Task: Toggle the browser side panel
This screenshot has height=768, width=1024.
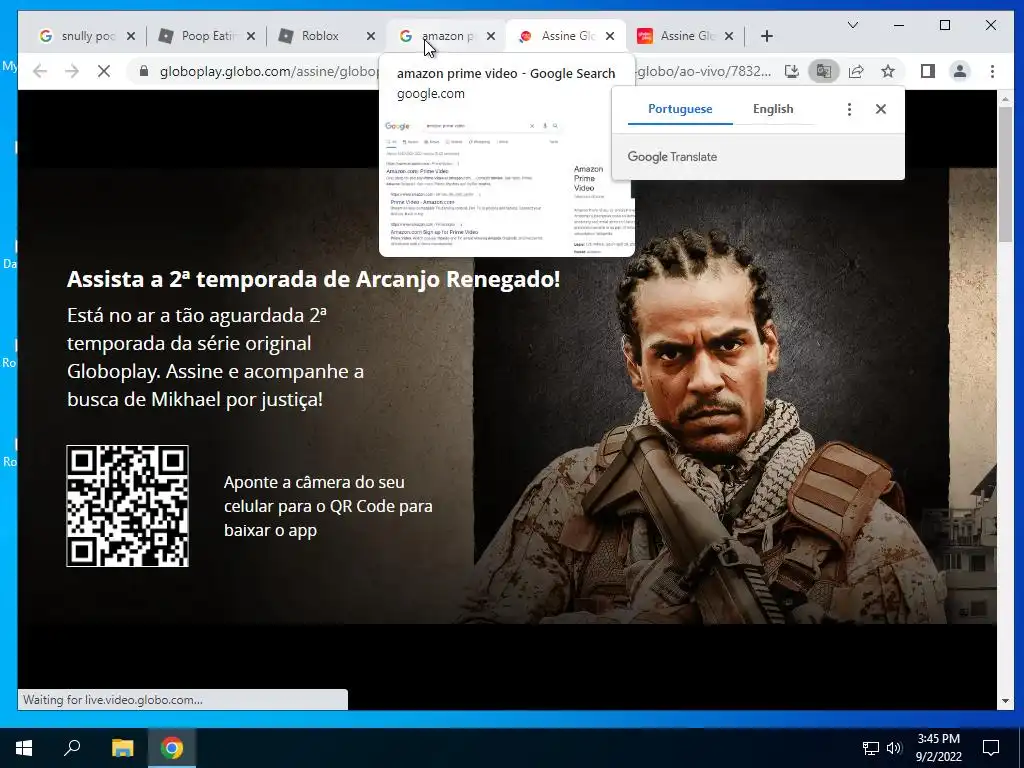Action: [928, 71]
